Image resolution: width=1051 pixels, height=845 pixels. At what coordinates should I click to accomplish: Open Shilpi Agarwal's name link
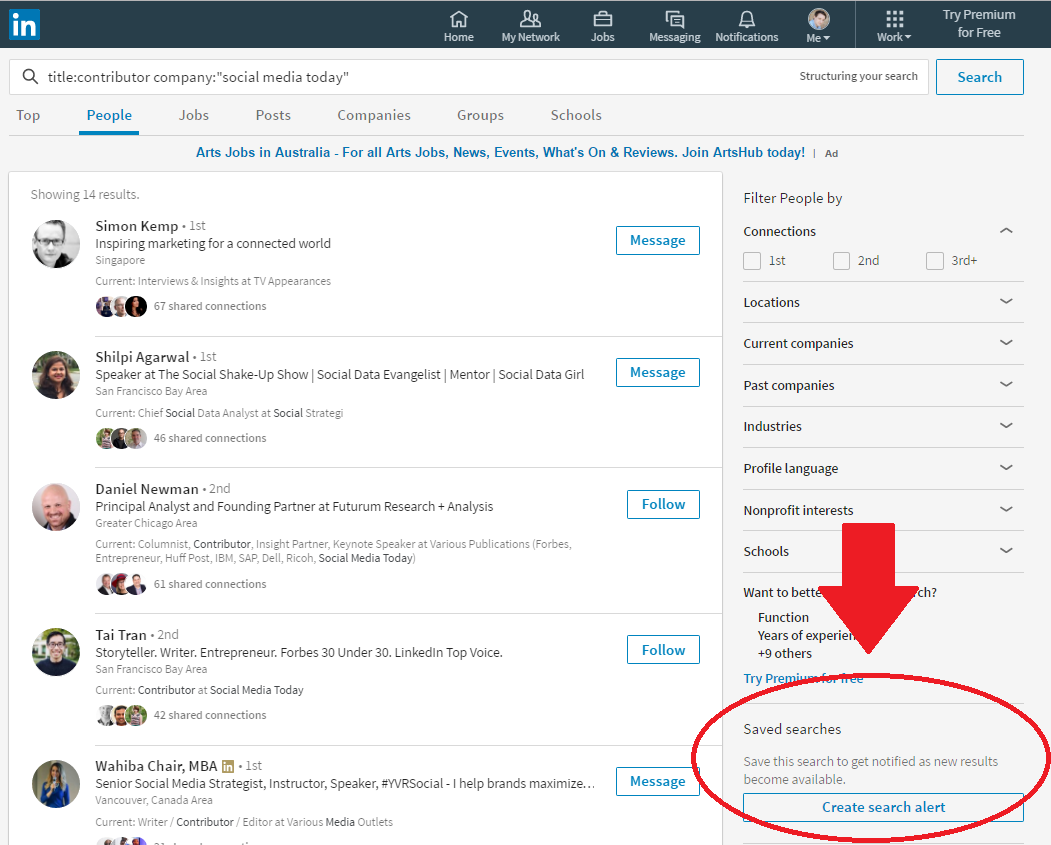[142, 357]
